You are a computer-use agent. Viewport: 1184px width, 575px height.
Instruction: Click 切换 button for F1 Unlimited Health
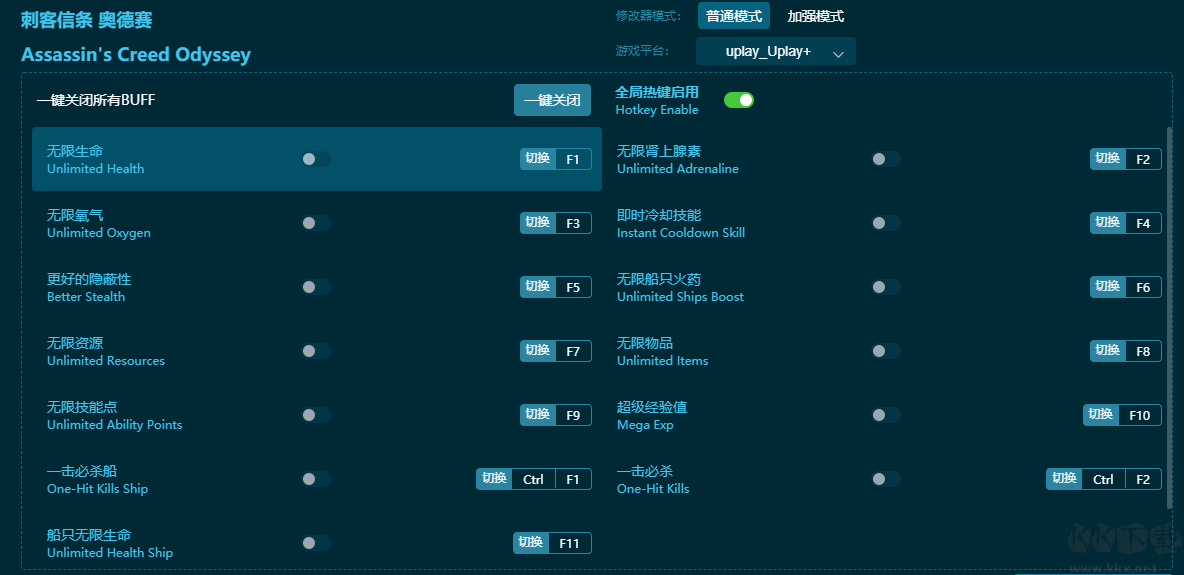[538, 159]
